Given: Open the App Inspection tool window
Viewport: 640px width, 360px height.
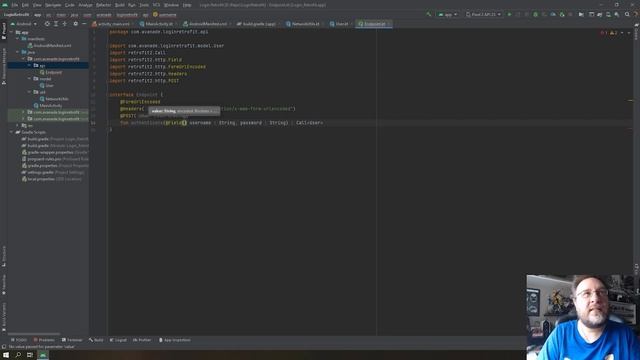Looking at the screenshot, I should [x=175, y=340].
